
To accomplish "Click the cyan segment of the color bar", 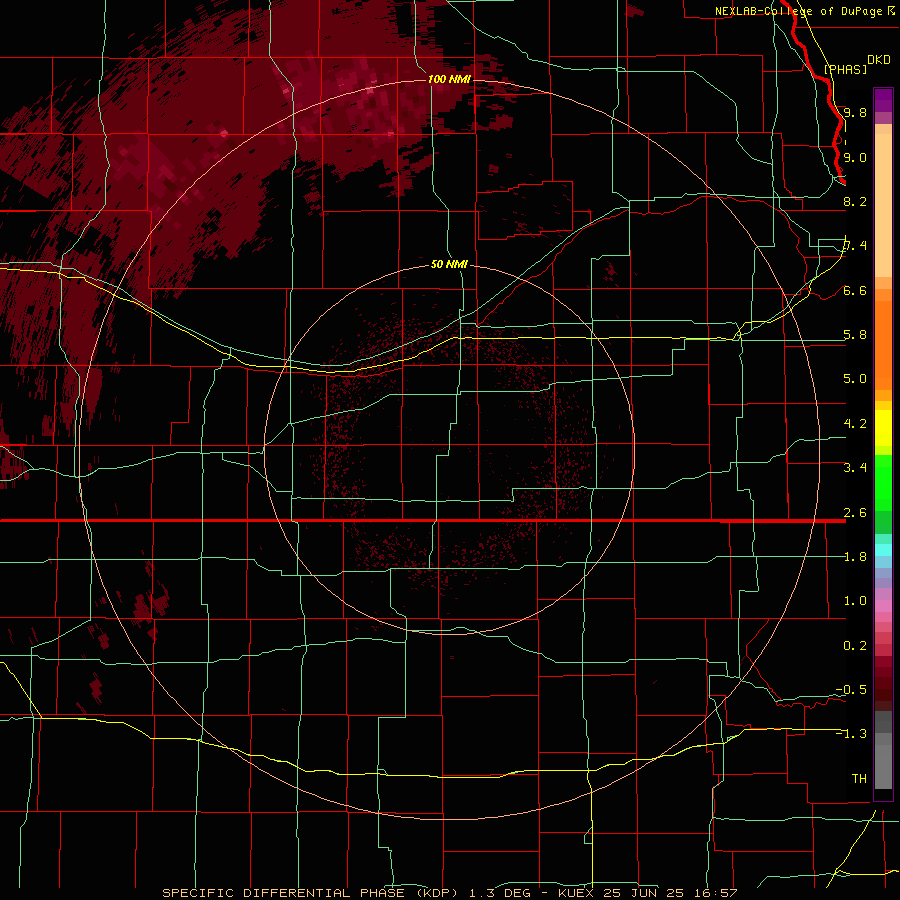I will (883, 550).
